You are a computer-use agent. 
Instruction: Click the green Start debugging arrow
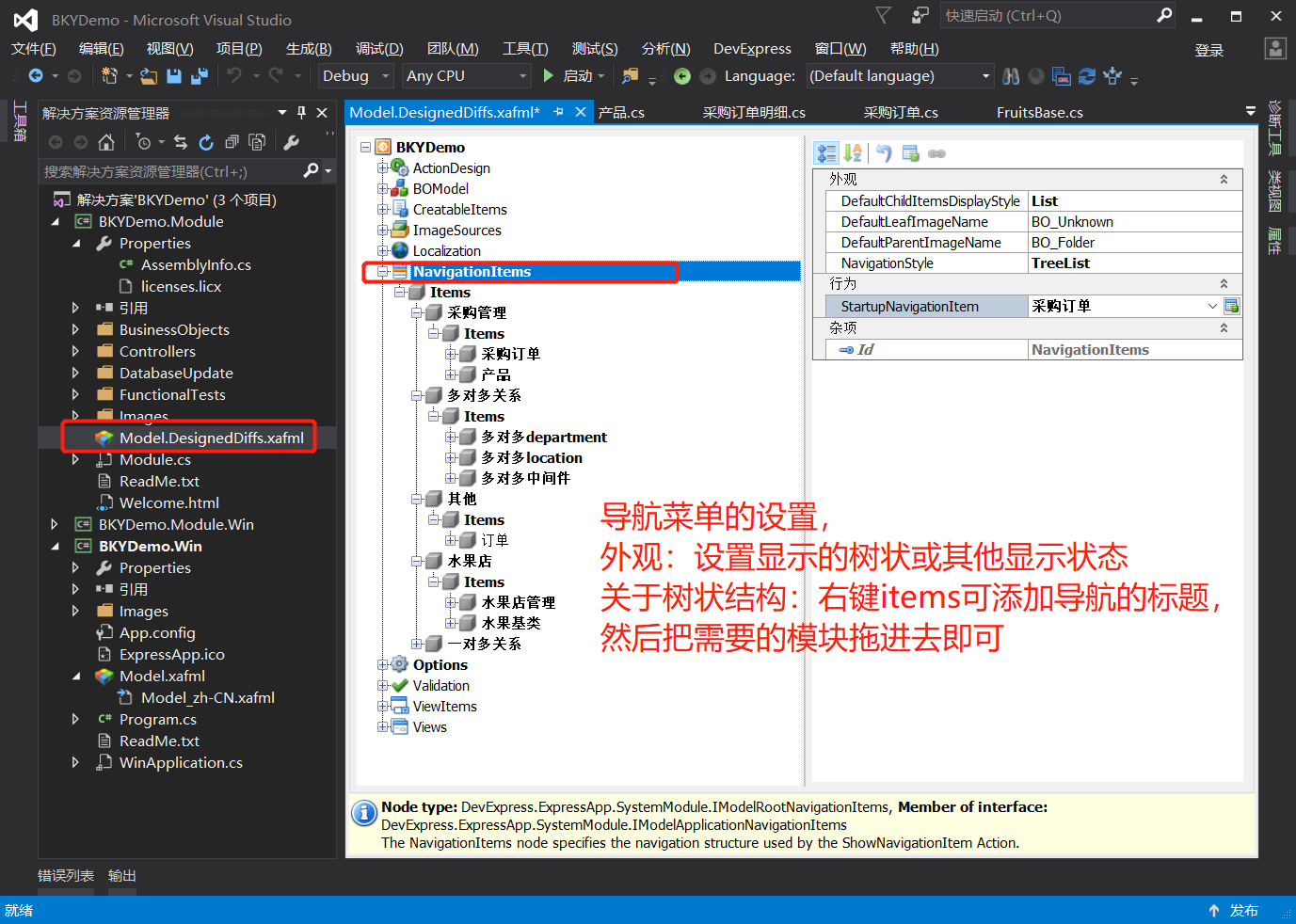coord(549,75)
